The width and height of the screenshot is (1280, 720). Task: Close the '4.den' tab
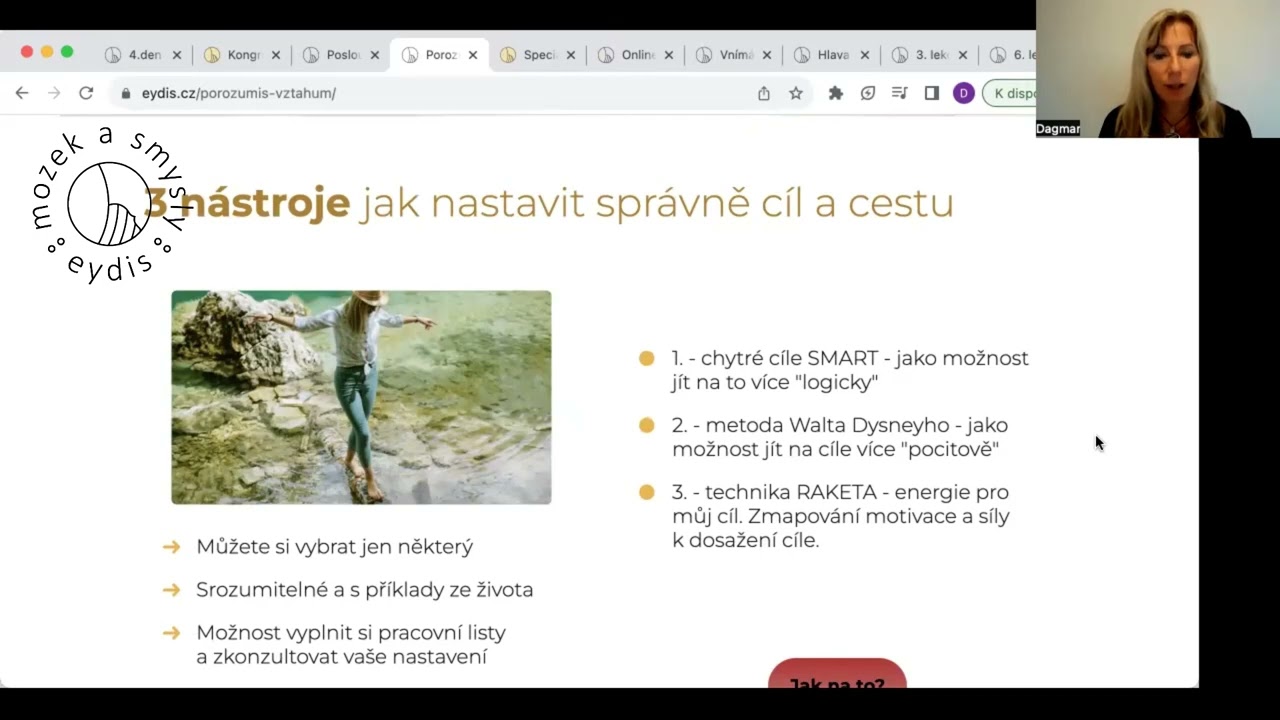177,55
